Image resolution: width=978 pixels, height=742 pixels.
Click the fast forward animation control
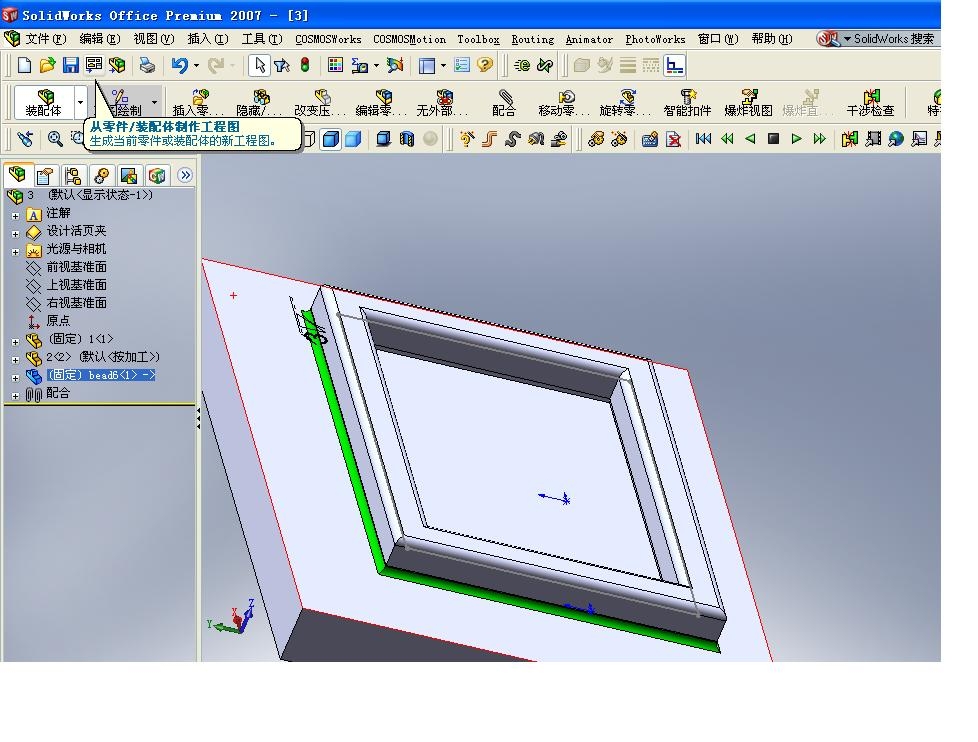[820, 138]
